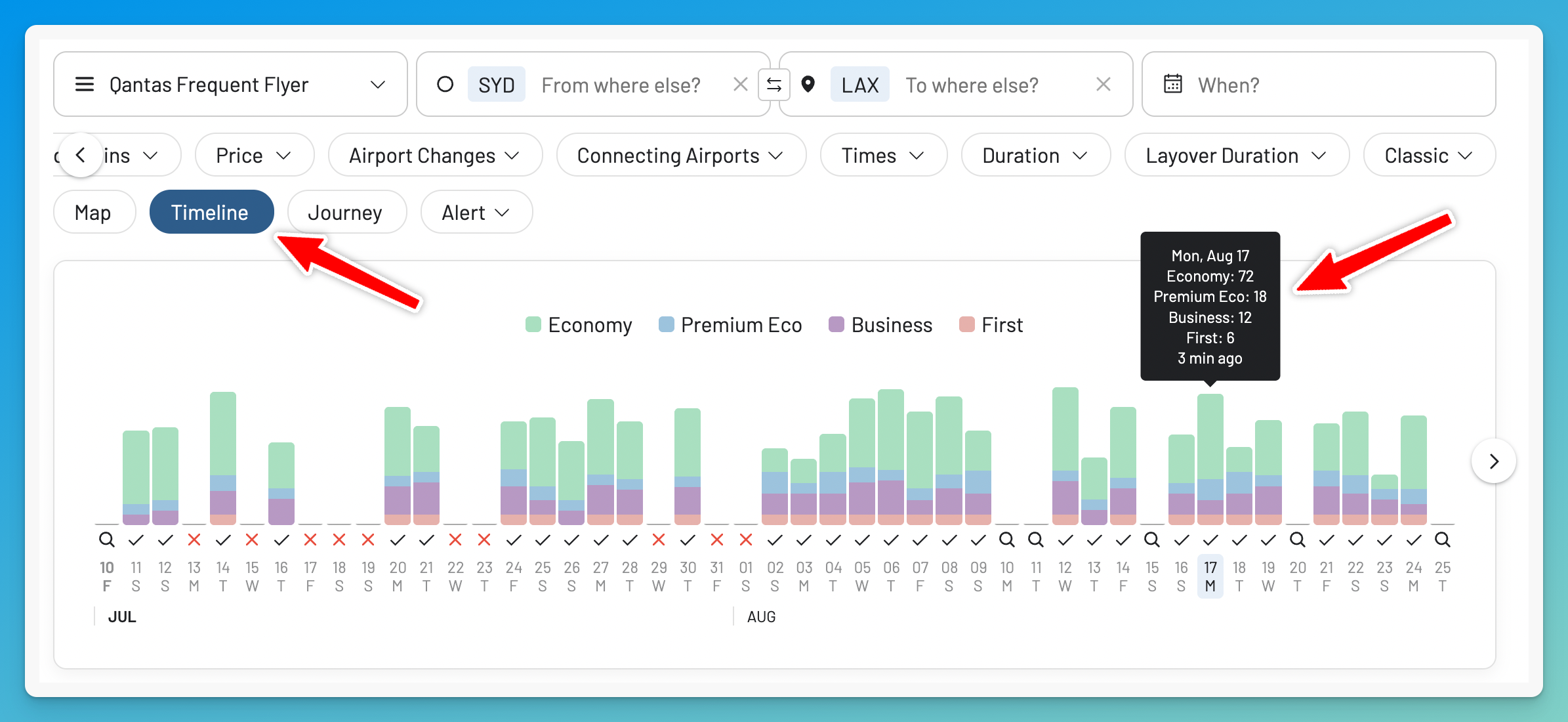Open the Alert button menu
The image size is (1568, 722).
(476, 213)
